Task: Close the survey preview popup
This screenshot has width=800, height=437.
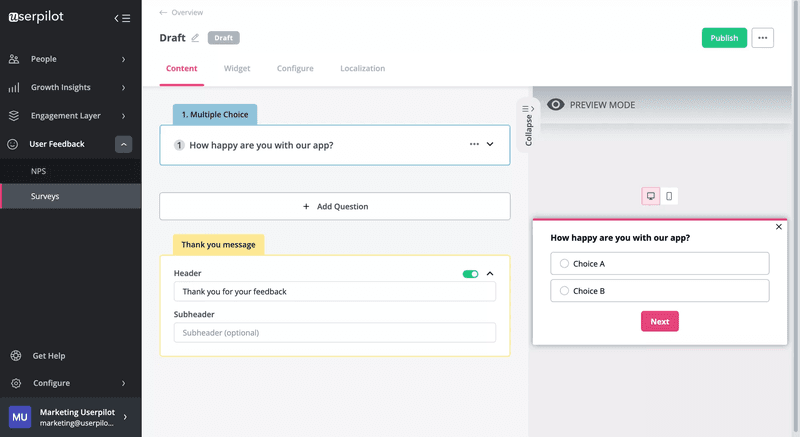Action: pyautogui.click(x=779, y=227)
